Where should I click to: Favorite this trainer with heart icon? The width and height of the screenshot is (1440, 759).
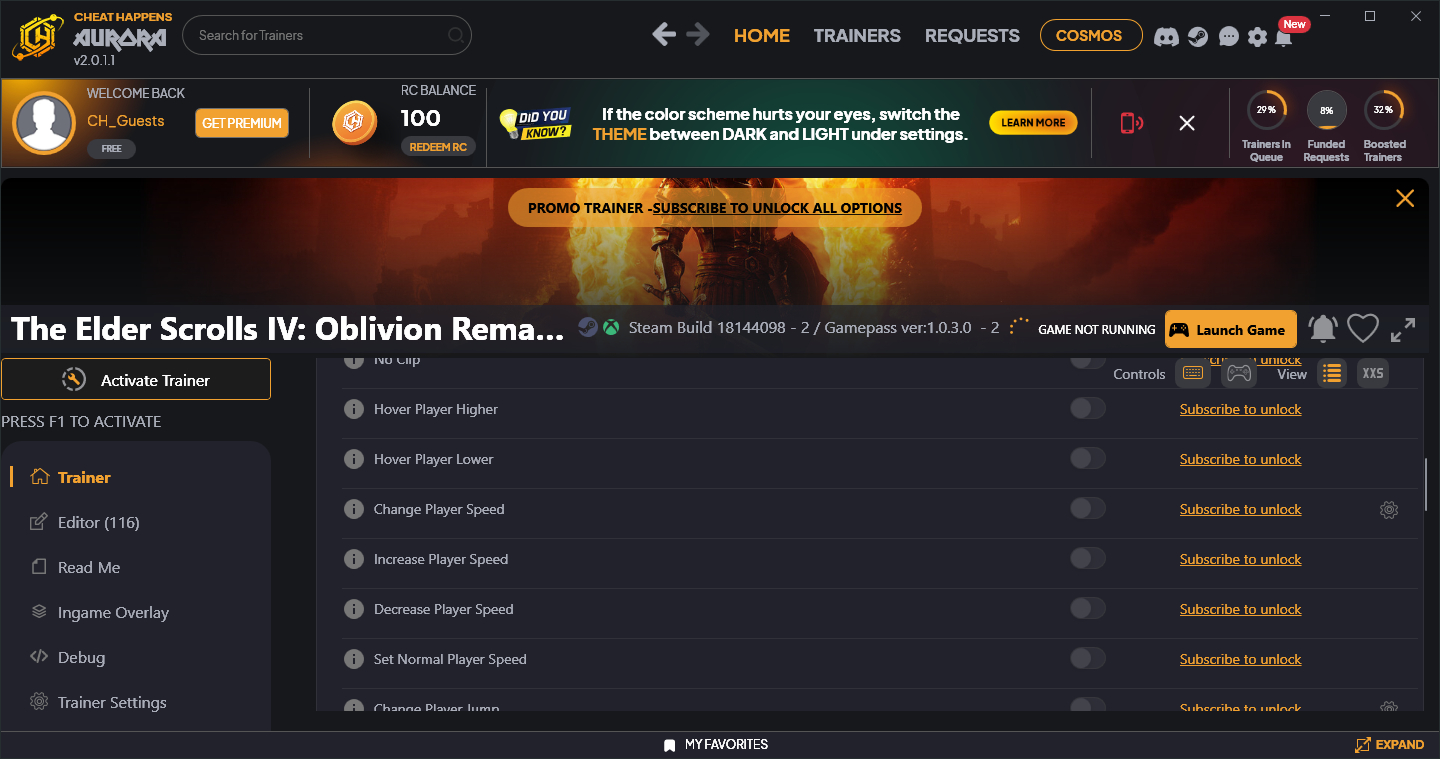[1362, 329]
